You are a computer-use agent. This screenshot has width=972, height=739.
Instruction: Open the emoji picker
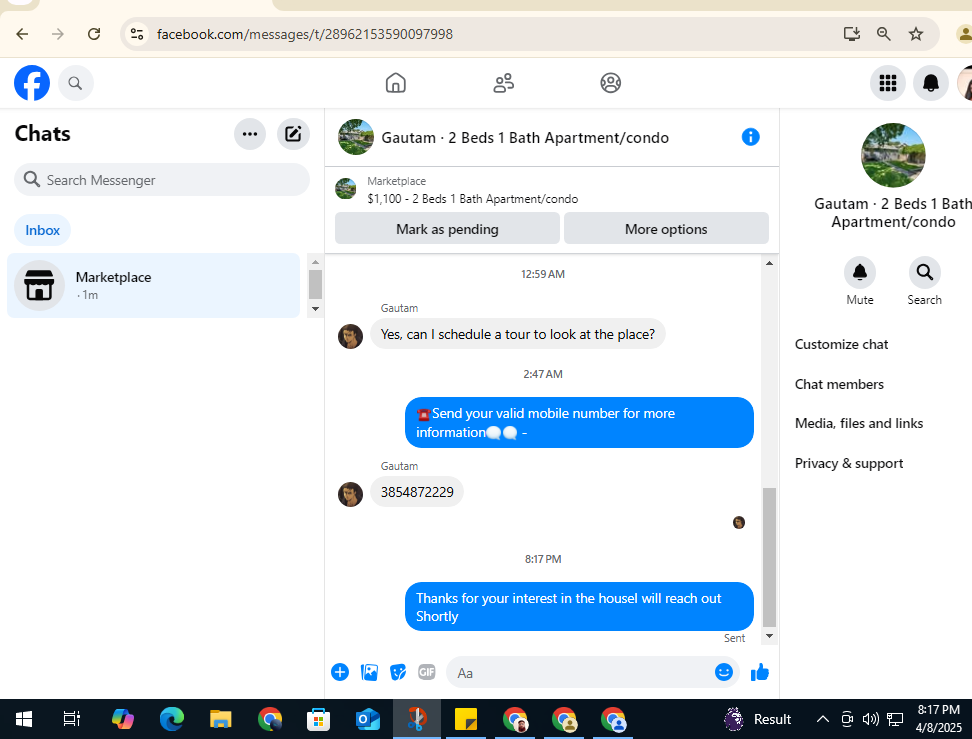pyautogui.click(x=723, y=672)
